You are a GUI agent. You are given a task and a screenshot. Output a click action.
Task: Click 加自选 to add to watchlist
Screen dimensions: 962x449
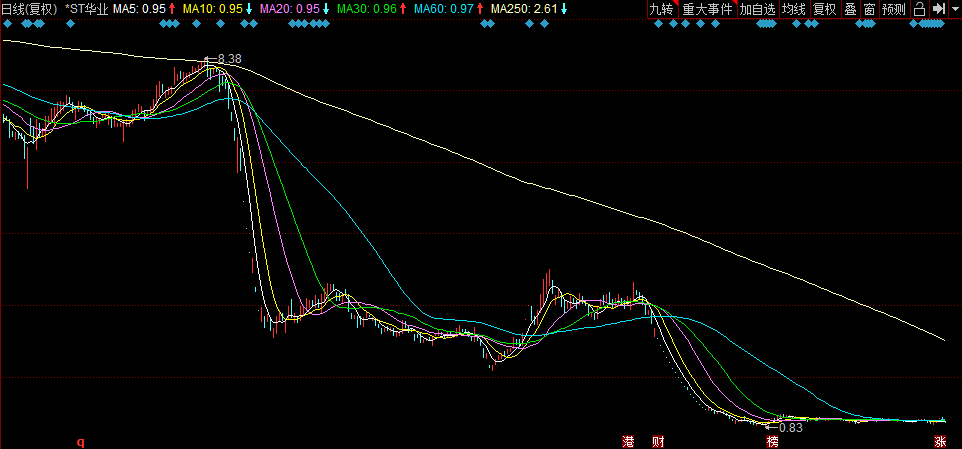pyautogui.click(x=757, y=9)
